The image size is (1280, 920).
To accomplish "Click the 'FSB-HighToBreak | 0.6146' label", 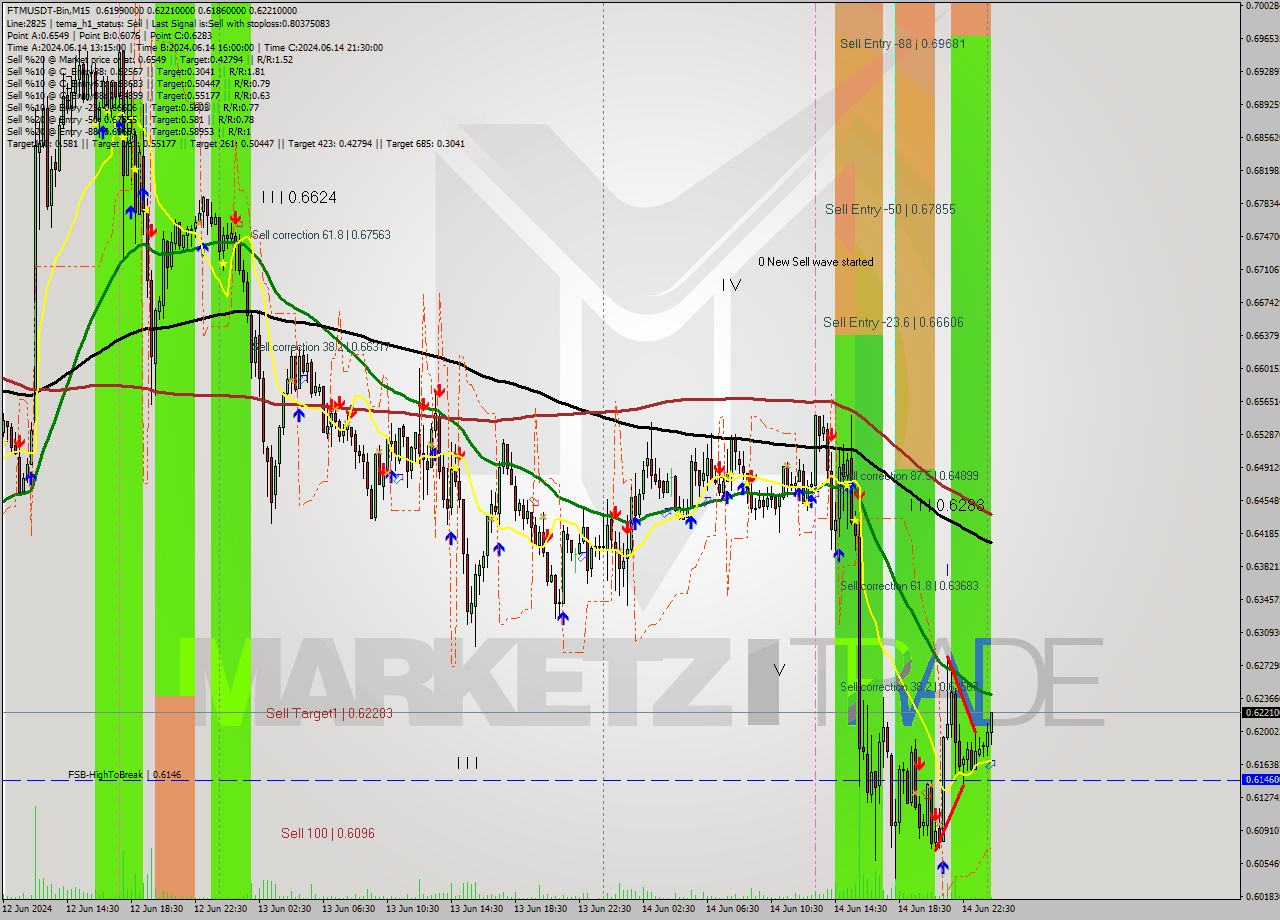I will coord(125,775).
